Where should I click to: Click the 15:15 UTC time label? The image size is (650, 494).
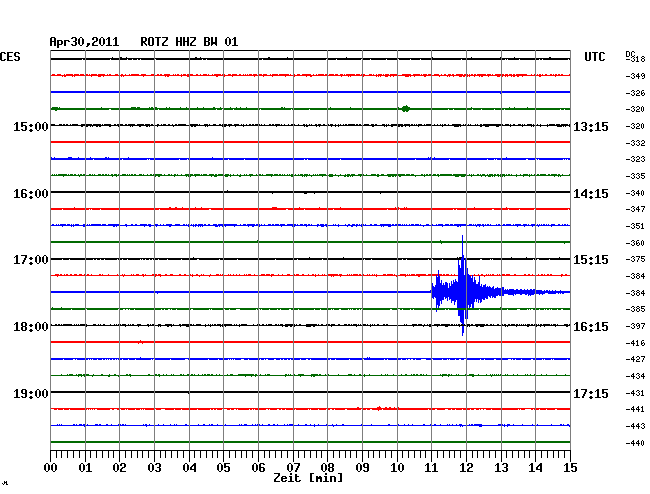click(x=591, y=260)
